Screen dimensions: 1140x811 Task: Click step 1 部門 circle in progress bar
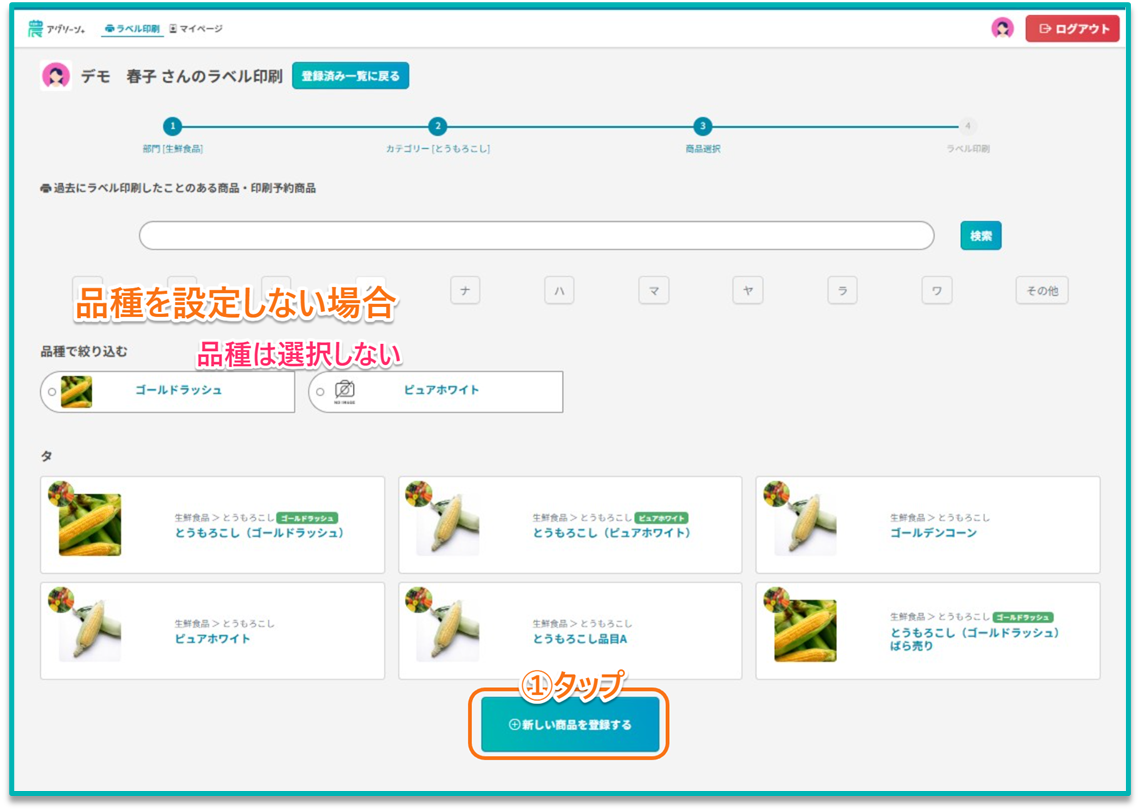[172, 127]
